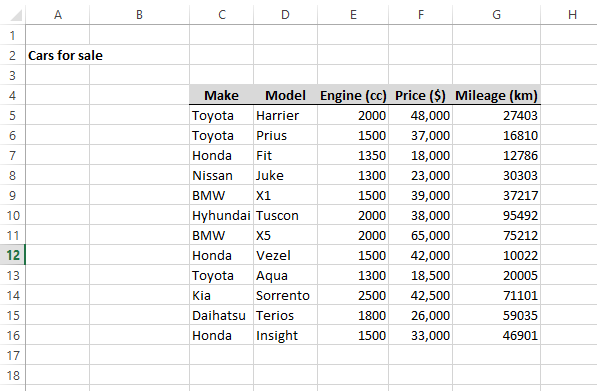The image size is (597, 391).
Task: Click the 18,500 price cell
Action: point(421,275)
